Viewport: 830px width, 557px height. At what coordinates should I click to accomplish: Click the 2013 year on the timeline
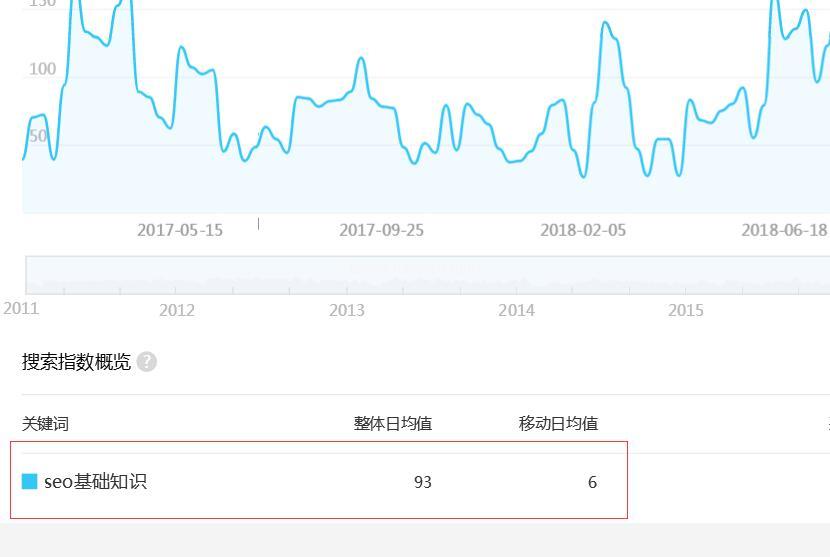[x=347, y=310]
